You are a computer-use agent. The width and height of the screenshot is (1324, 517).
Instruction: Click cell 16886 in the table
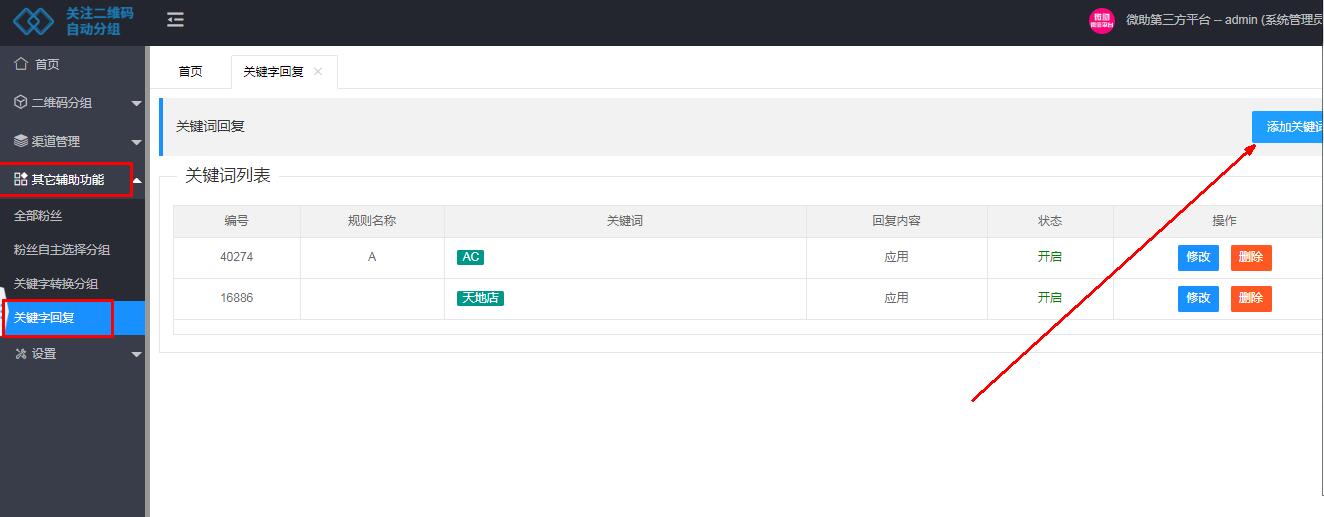[x=237, y=298]
